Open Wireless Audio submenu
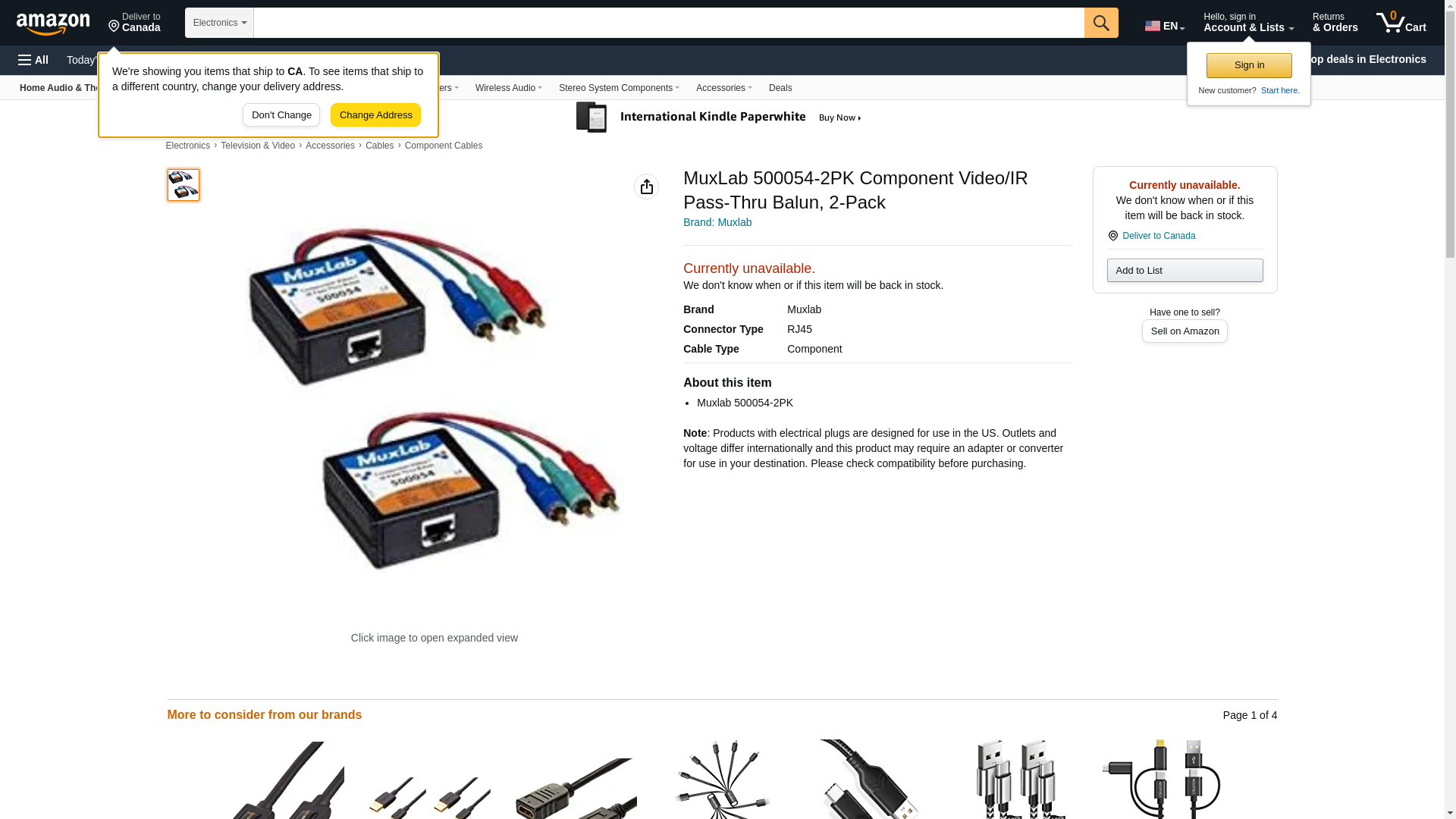The width and height of the screenshot is (1456, 819). (x=508, y=88)
